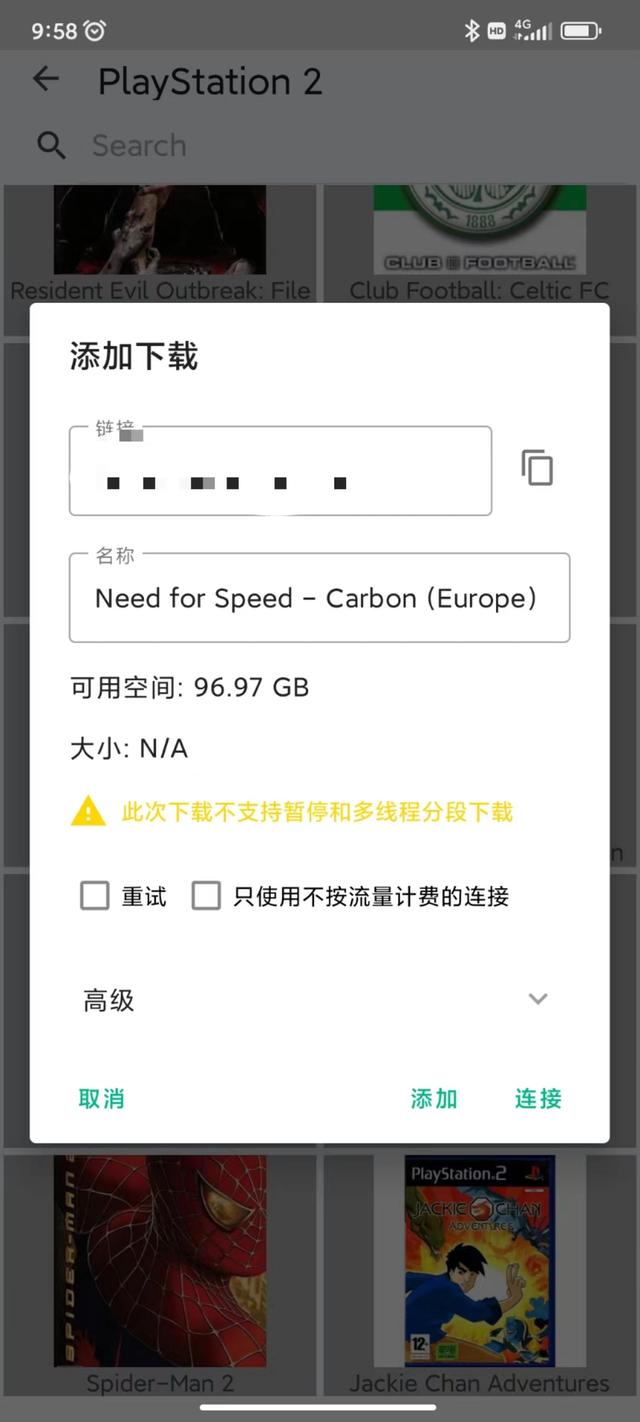The height and width of the screenshot is (1422, 640).
Task: Tap the search magnifier icon
Action: pyautogui.click(x=51, y=146)
